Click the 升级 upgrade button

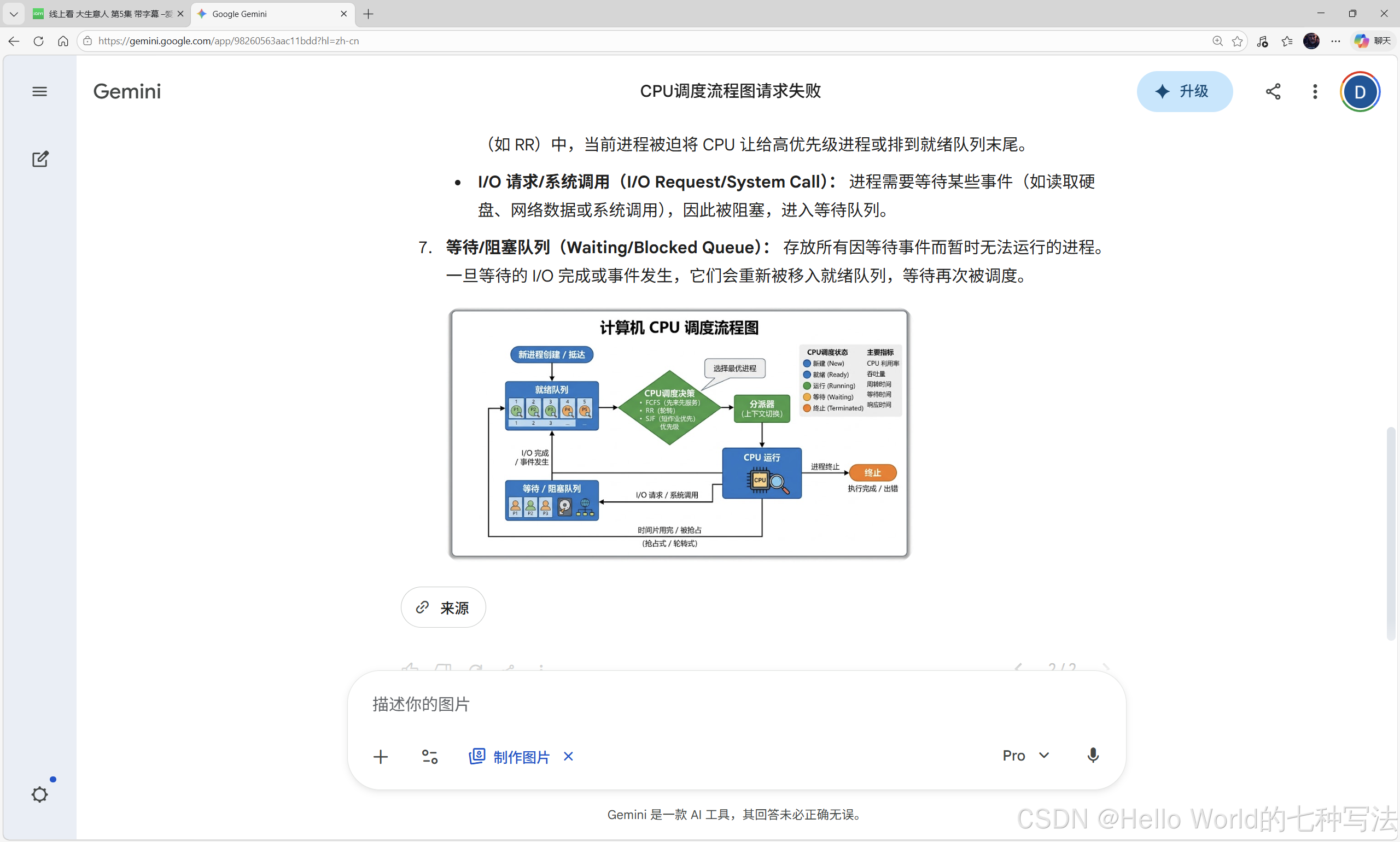1185,91
